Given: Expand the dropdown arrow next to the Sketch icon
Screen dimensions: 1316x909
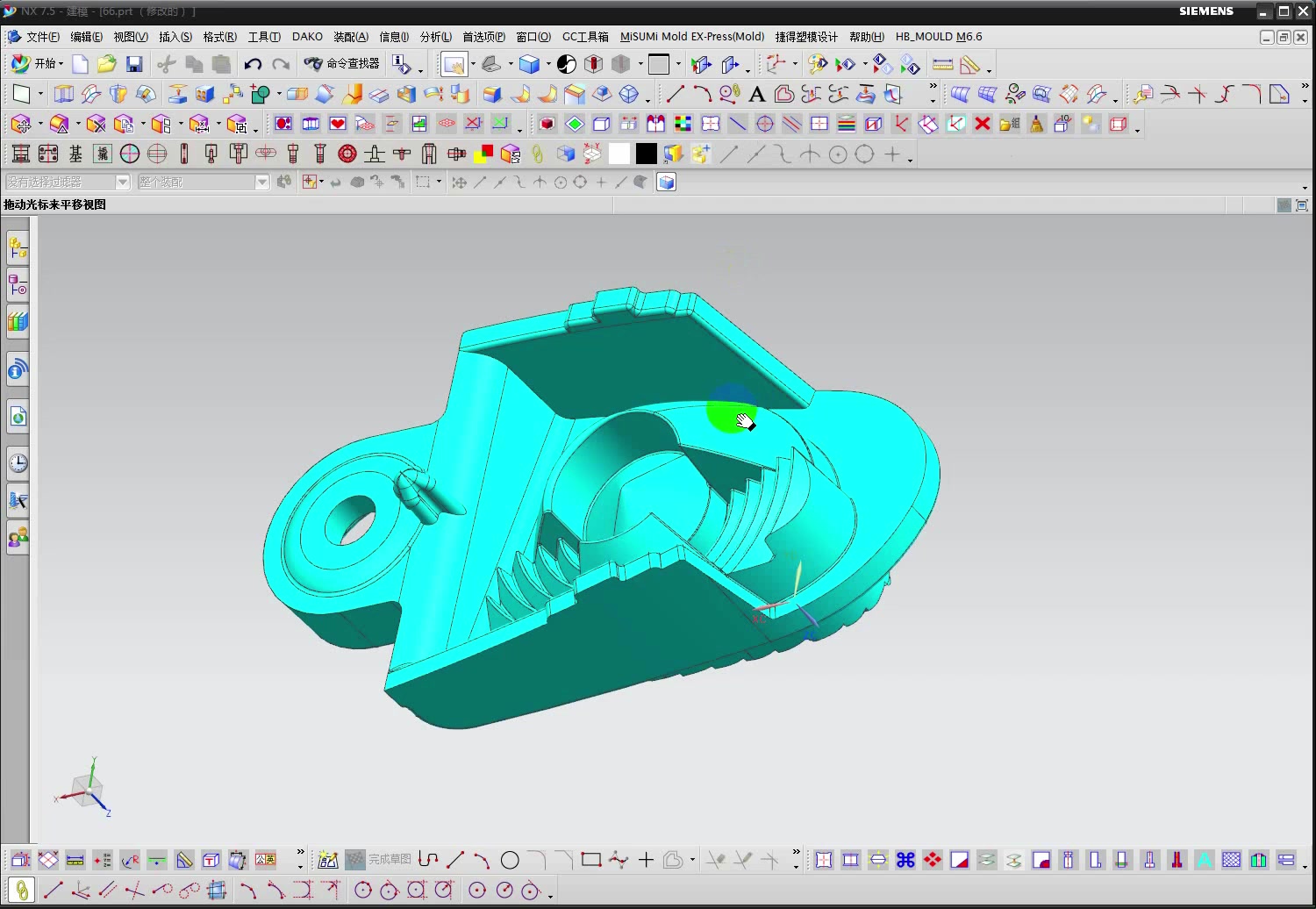Looking at the screenshot, I should point(40,94).
